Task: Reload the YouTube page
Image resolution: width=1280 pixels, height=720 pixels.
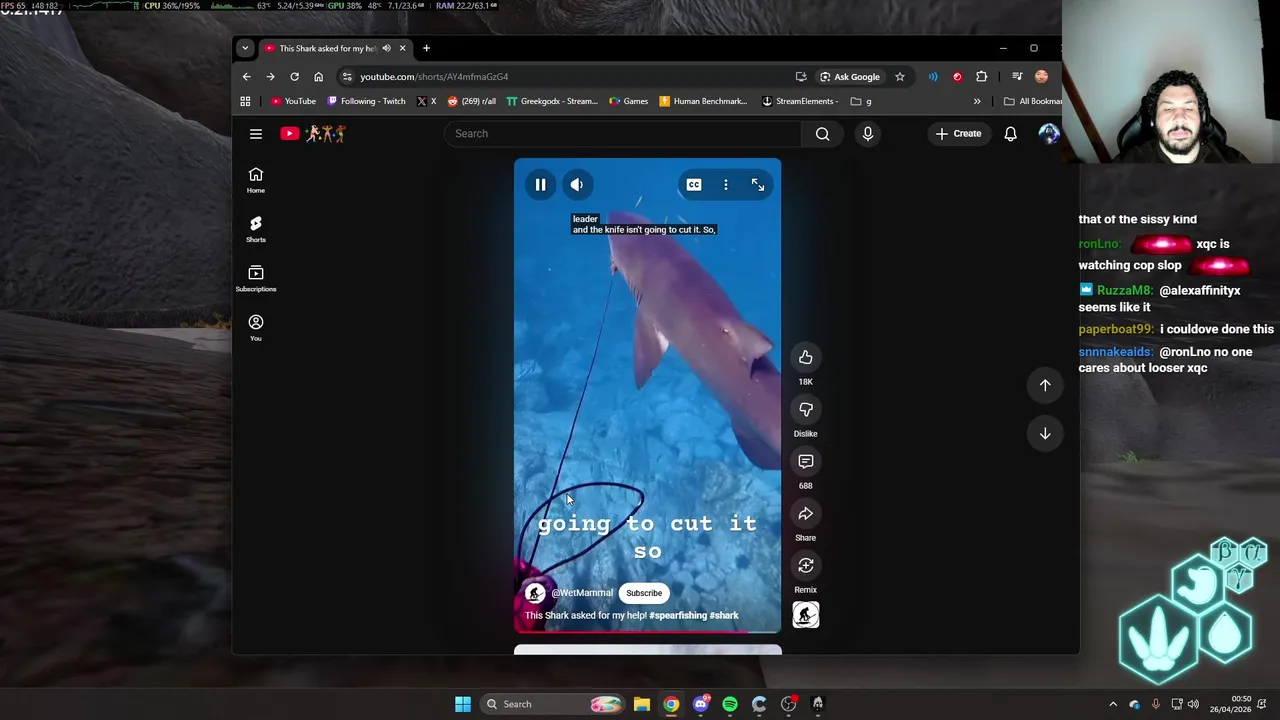Action: 294,76
